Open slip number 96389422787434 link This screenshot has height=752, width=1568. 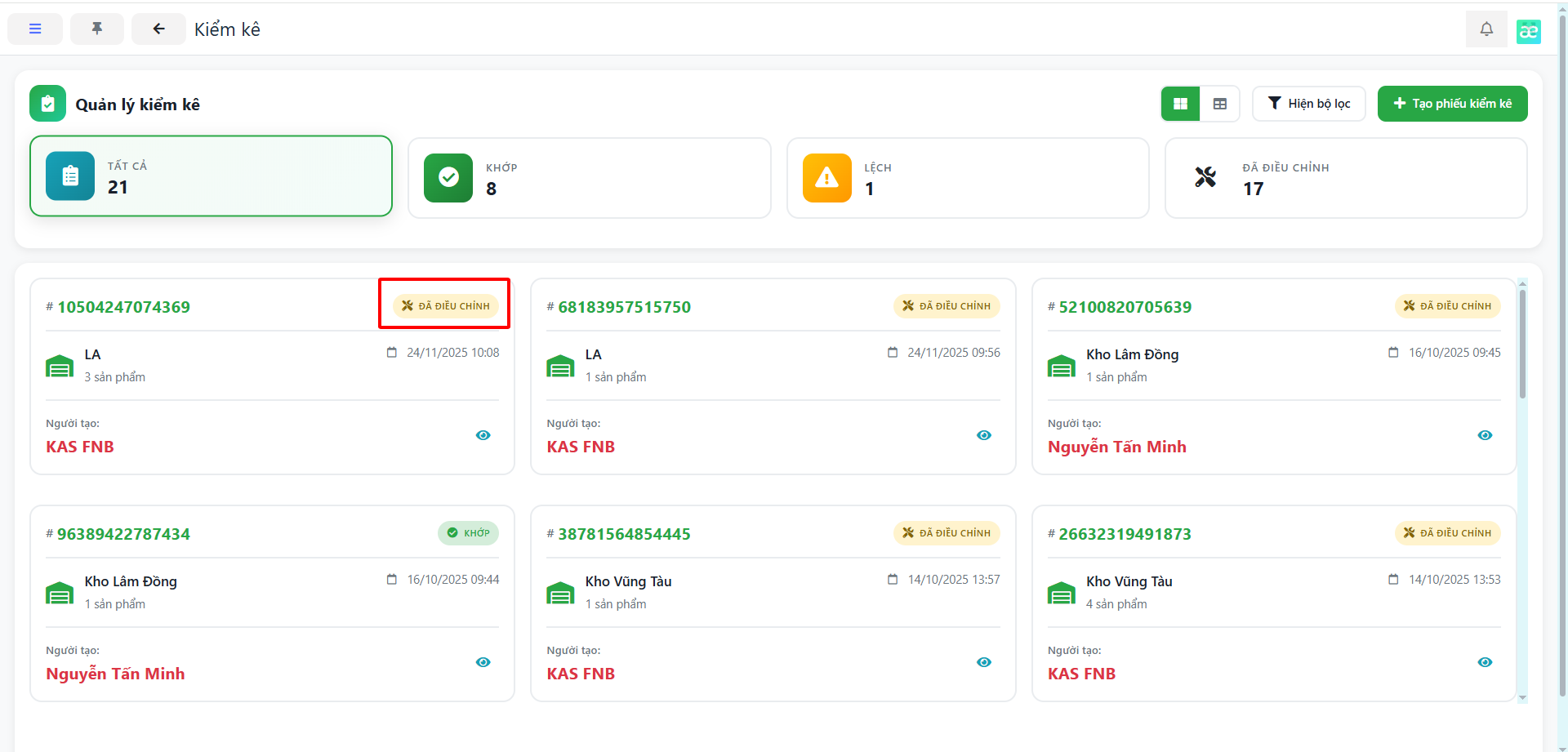tap(123, 534)
